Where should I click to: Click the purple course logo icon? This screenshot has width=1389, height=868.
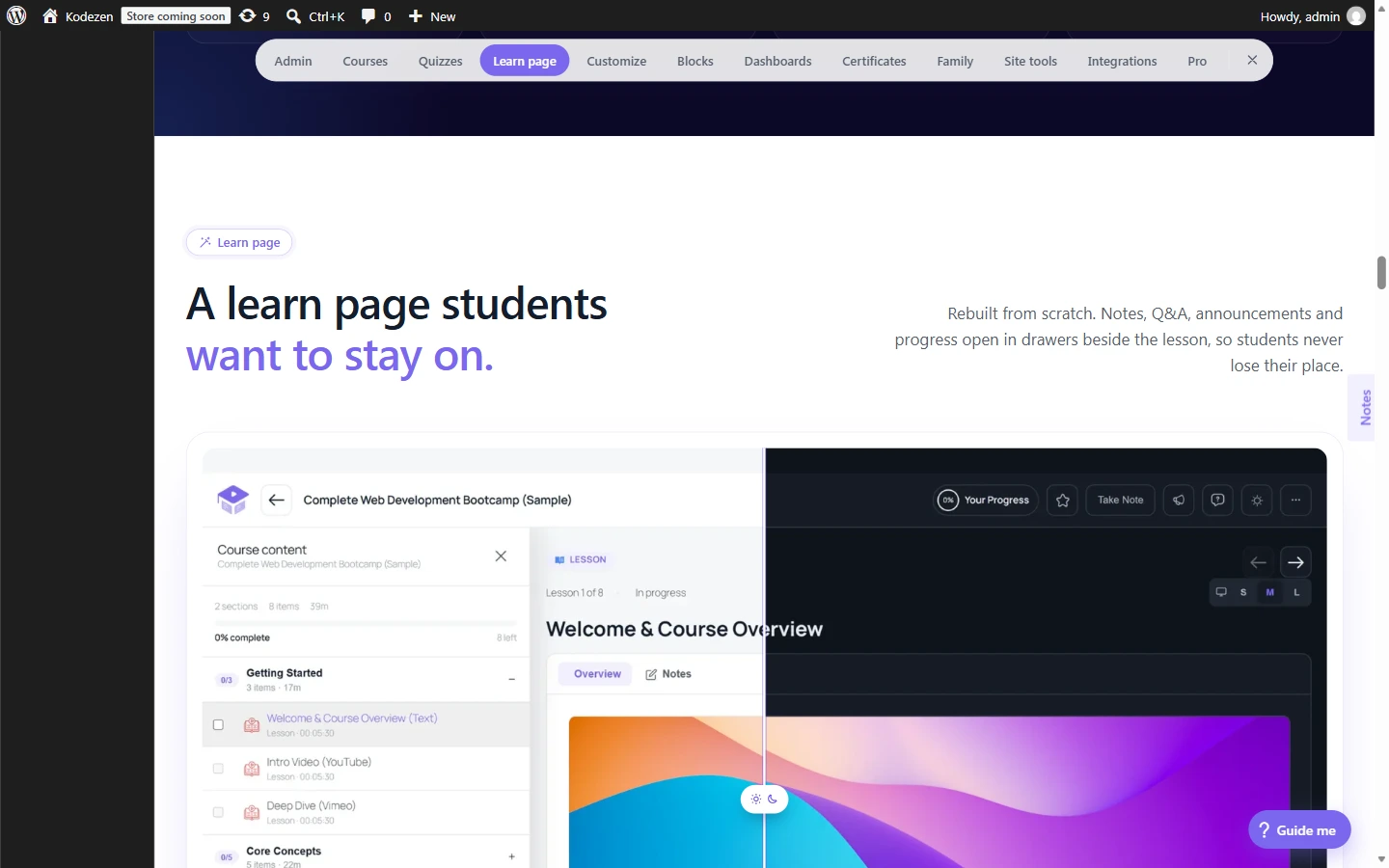[232, 500]
